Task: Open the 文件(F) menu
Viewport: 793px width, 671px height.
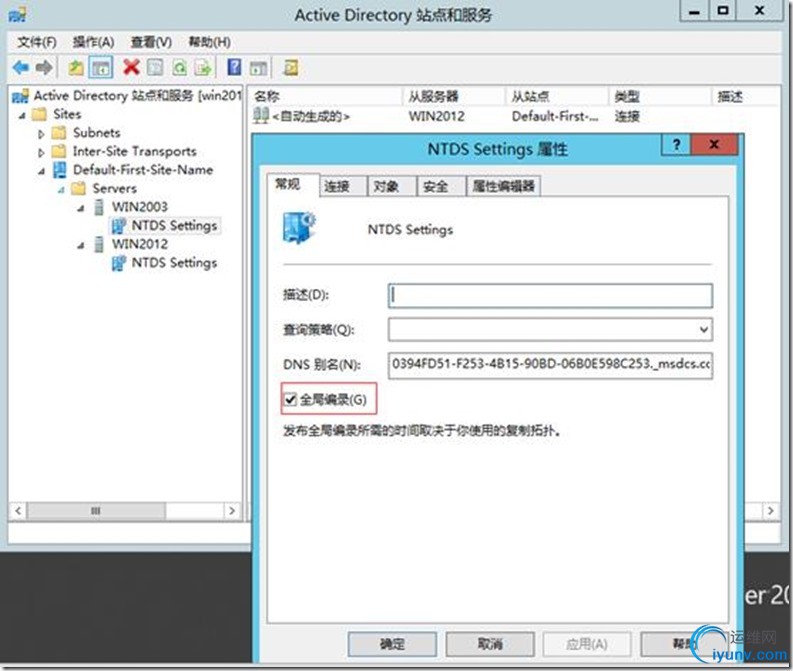Action: 37,42
